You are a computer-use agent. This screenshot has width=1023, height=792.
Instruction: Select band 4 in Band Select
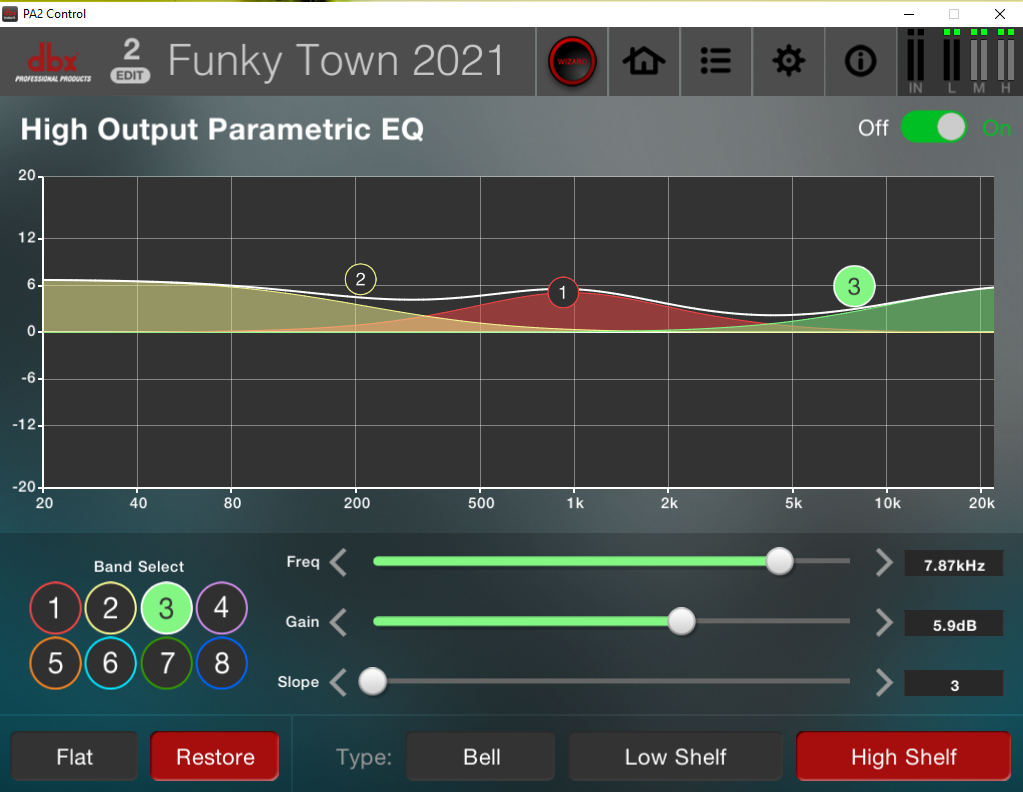[221, 608]
